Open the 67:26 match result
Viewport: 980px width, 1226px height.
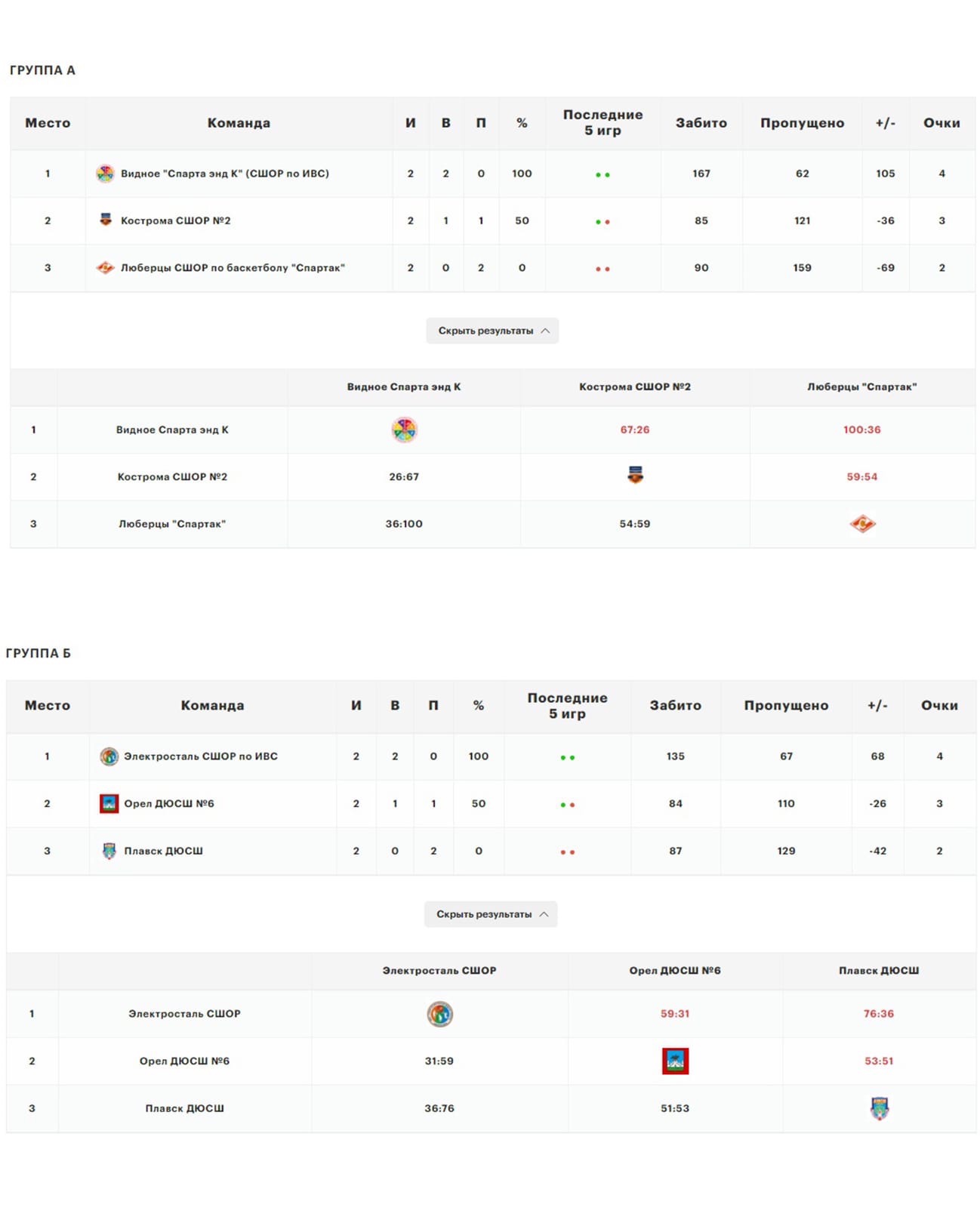tap(635, 430)
